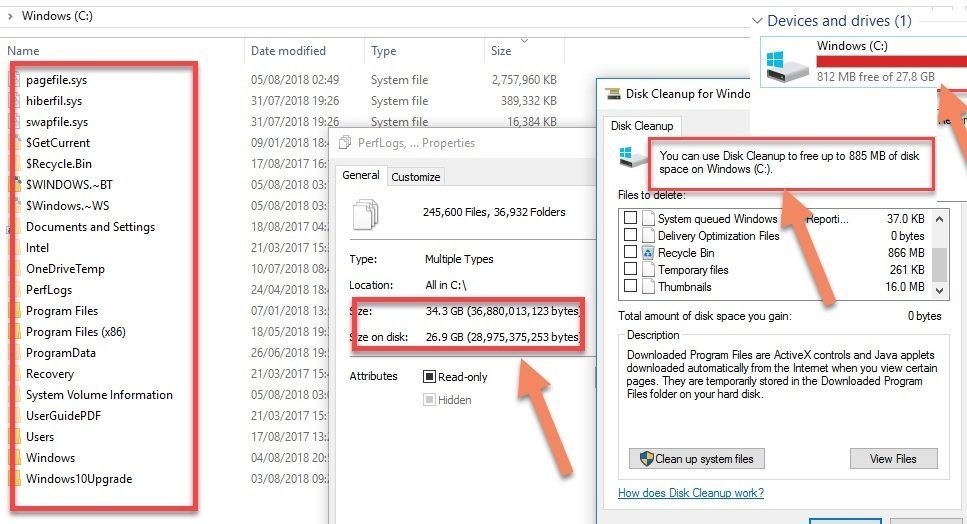Select the Windows10Upgrade folder
967x524 pixels.
pos(79,478)
